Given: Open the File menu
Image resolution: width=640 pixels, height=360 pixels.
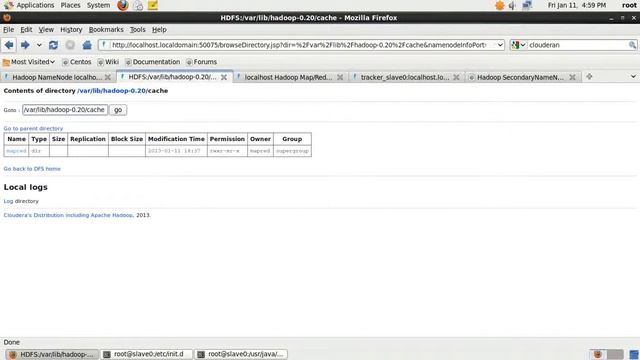Looking at the screenshot, I should click(8, 29).
